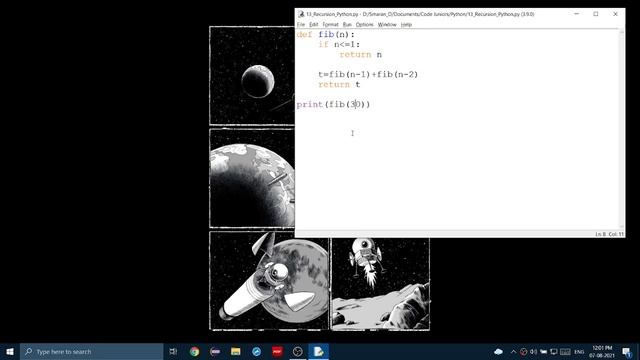Open the purple round app on the taskbar
640x360 pixels.
tap(215, 351)
